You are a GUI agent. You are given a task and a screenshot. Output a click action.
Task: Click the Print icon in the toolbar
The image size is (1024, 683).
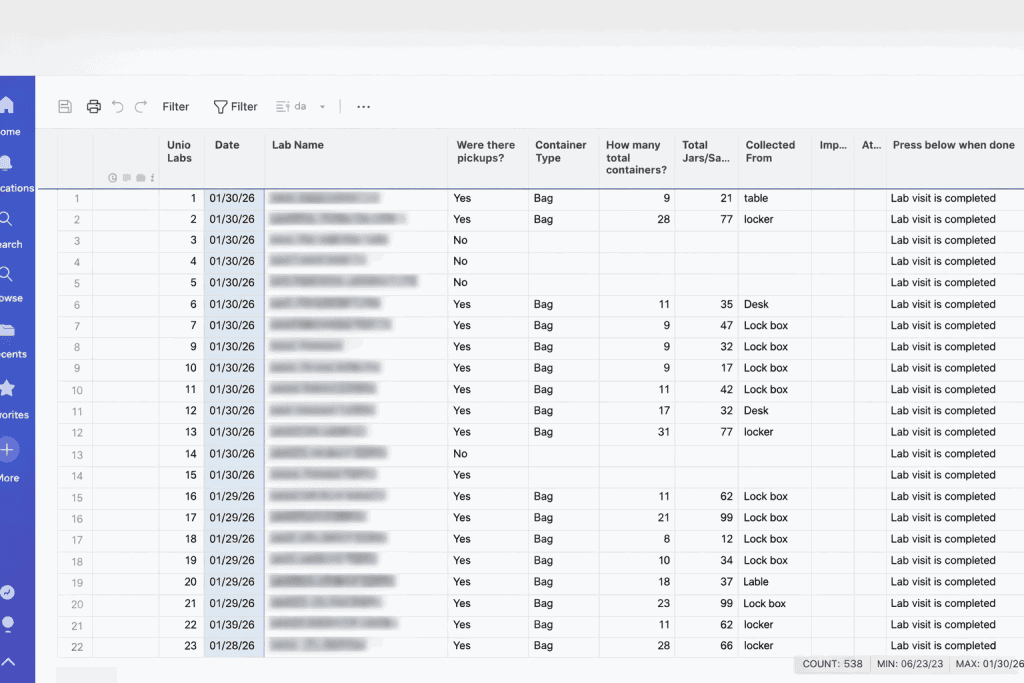[93, 106]
